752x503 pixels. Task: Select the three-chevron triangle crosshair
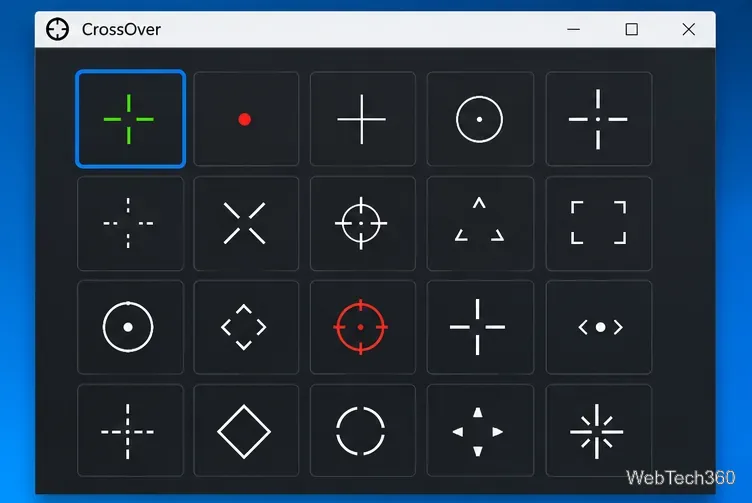480,223
